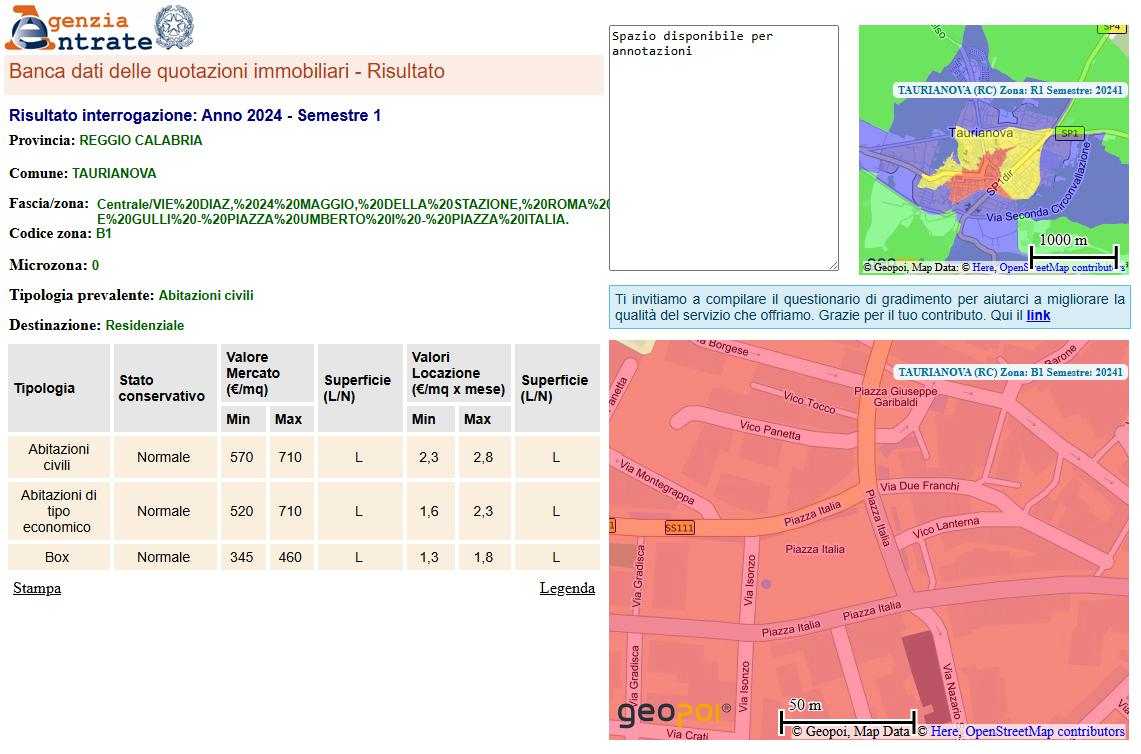This screenshot has width=1141, height=754.
Task: Click the Piazza Giuseppe Garibaldi label on the map
Action: (896, 397)
